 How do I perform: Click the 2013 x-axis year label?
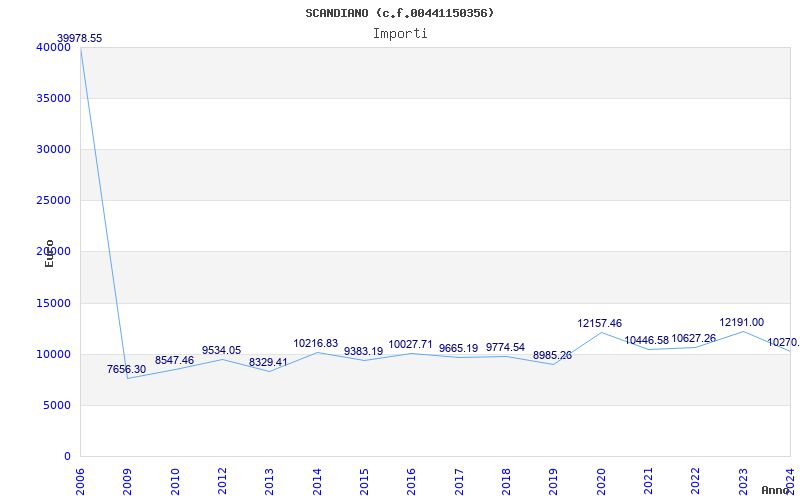269,481
